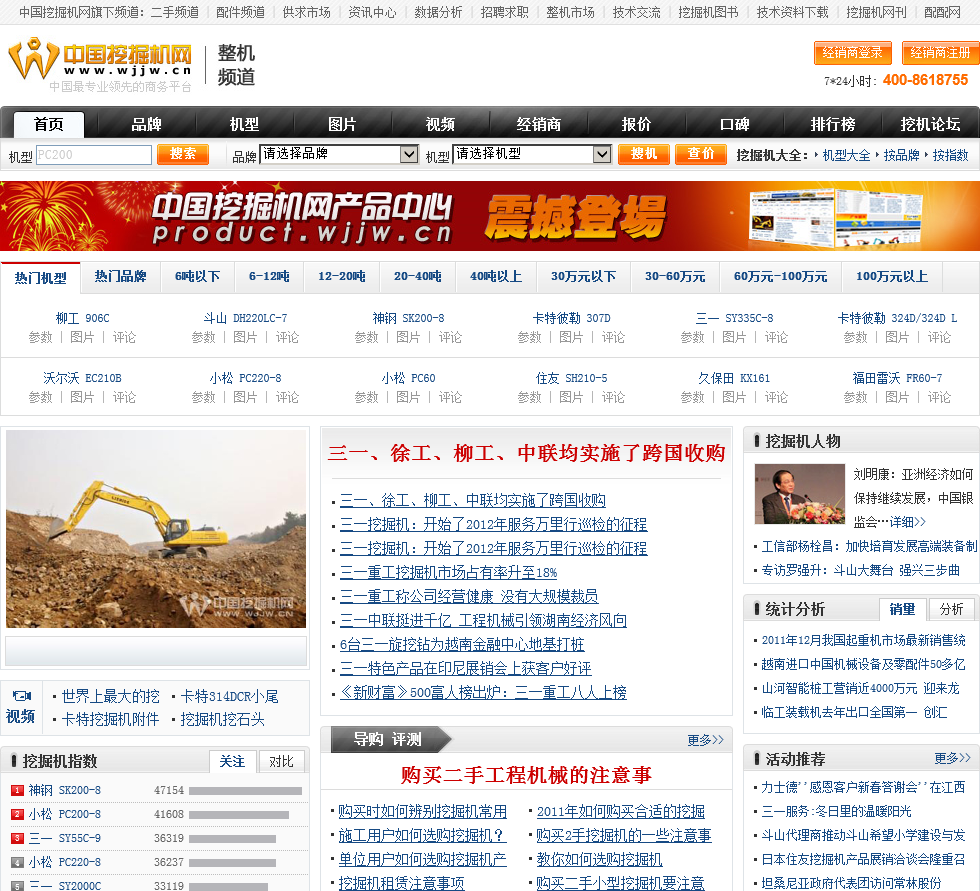Click 更多>> in 活动推荐 section
The width and height of the screenshot is (980, 891).
(952, 758)
